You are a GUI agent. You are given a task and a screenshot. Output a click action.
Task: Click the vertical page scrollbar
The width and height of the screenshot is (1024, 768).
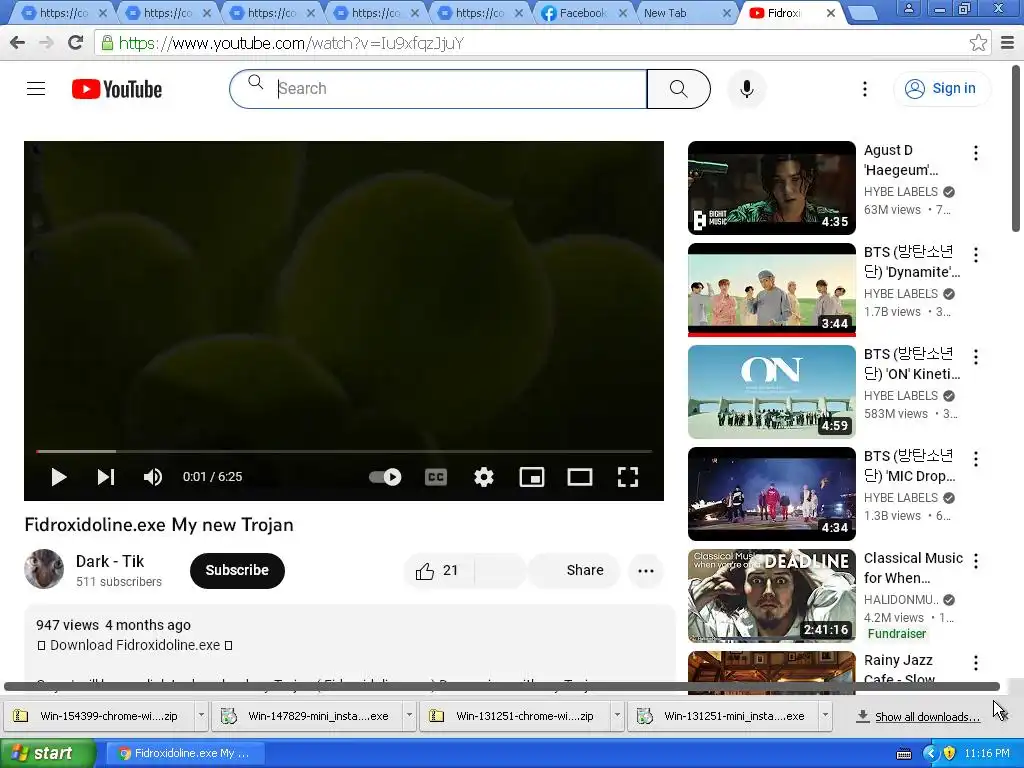[1016, 148]
